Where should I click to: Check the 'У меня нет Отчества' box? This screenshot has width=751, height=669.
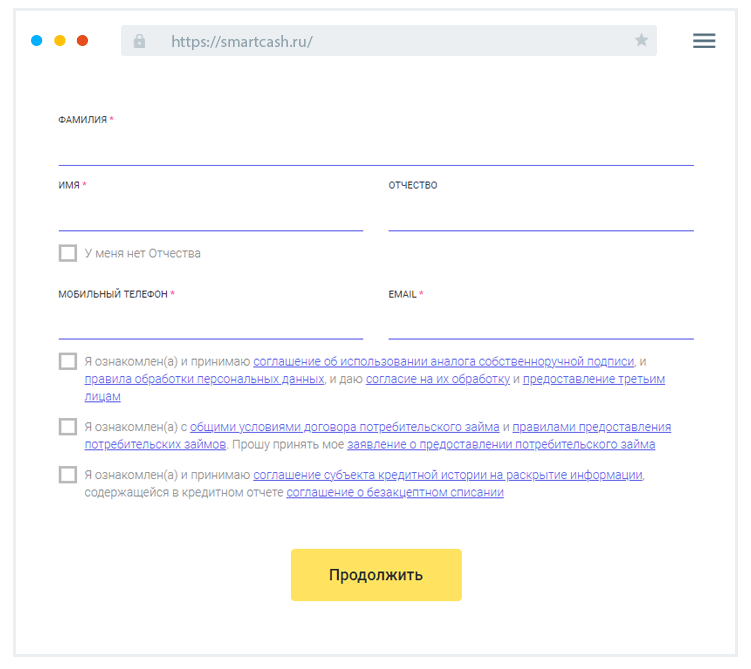pos(68,253)
